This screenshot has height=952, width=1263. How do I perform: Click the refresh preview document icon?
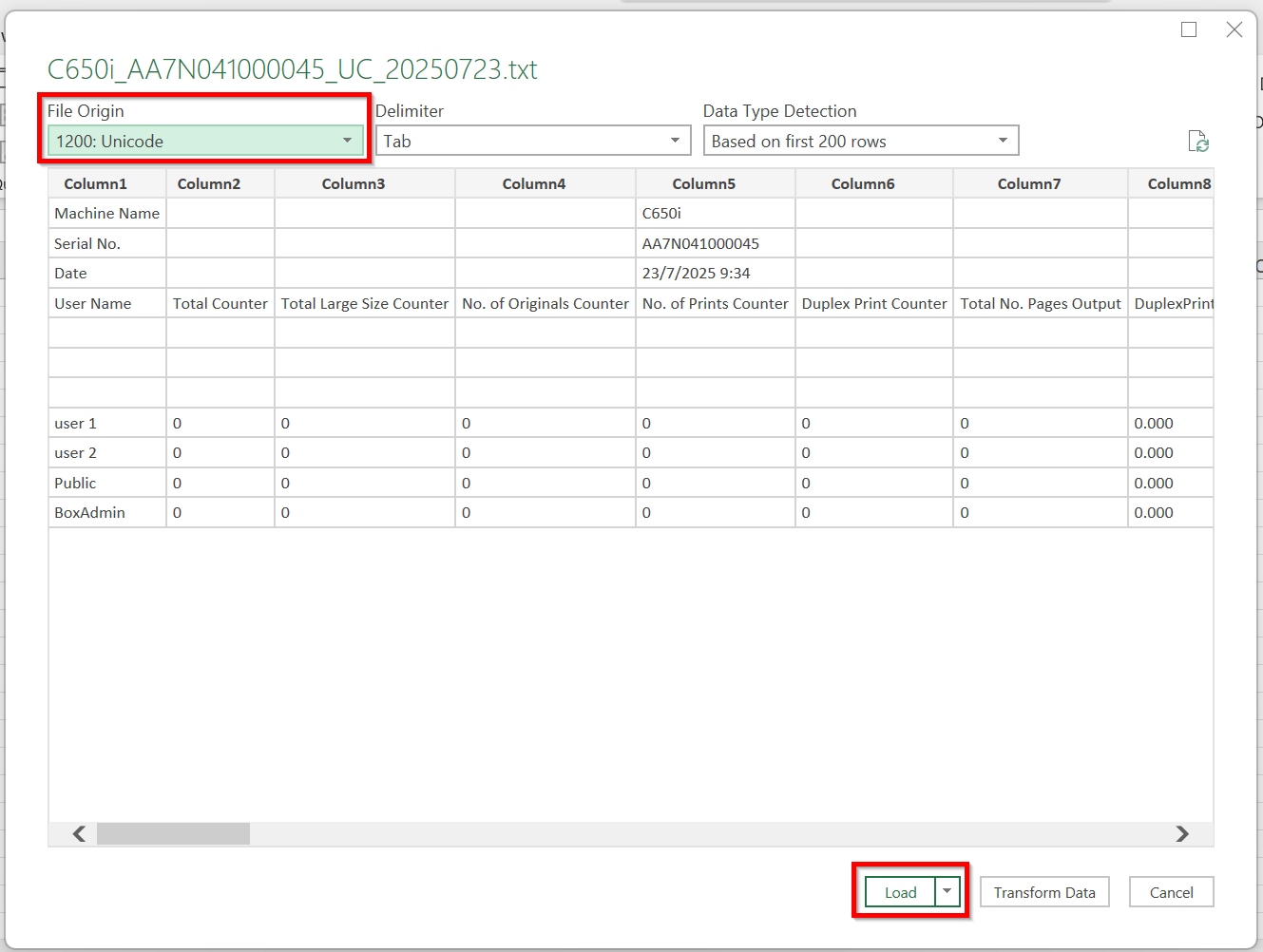1198,142
